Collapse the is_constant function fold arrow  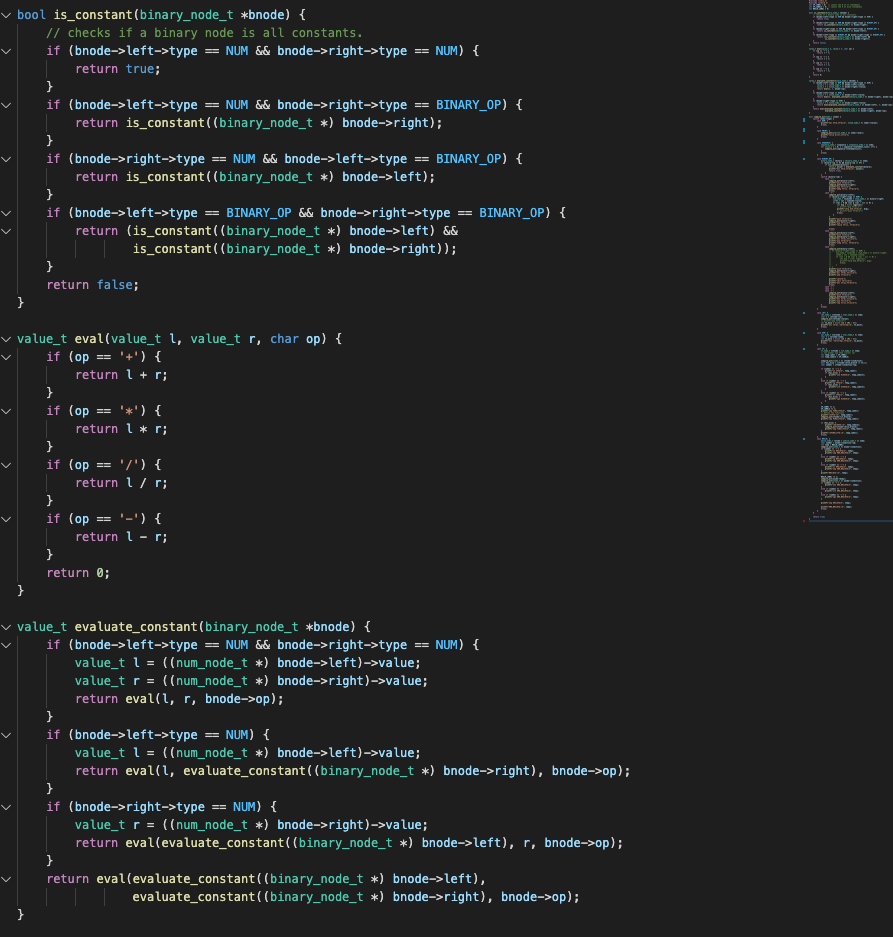(7, 15)
